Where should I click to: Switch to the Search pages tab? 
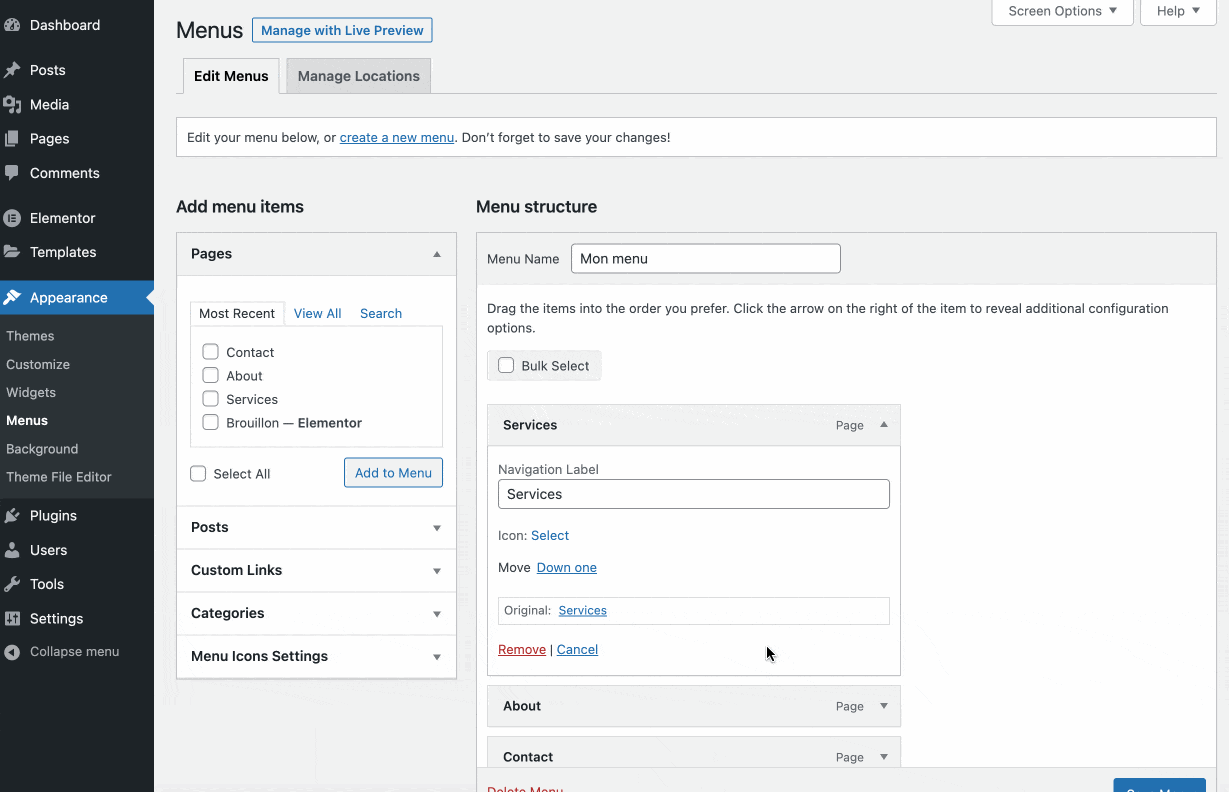[381, 313]
